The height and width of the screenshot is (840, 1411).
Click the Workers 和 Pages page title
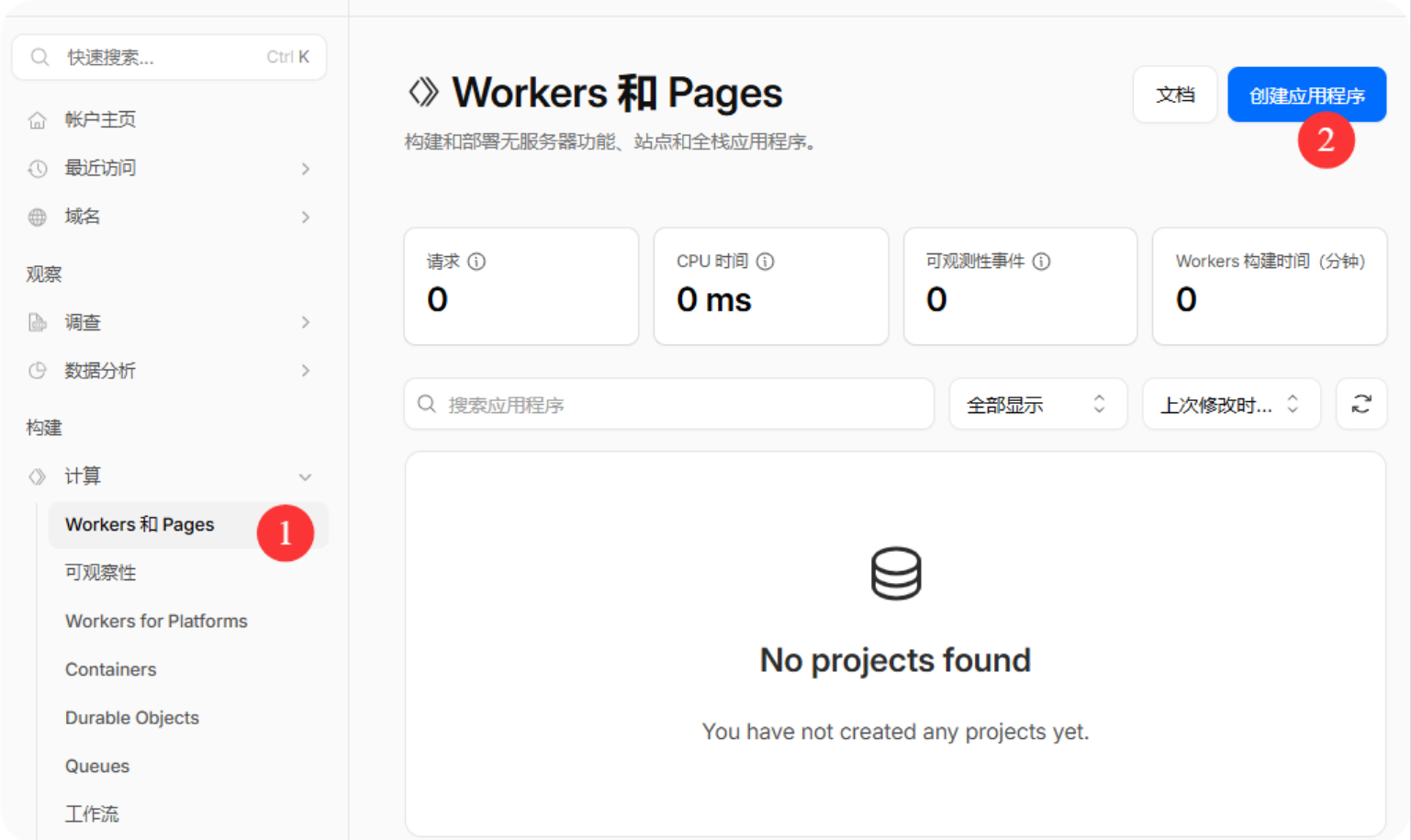tap(617, 93)
